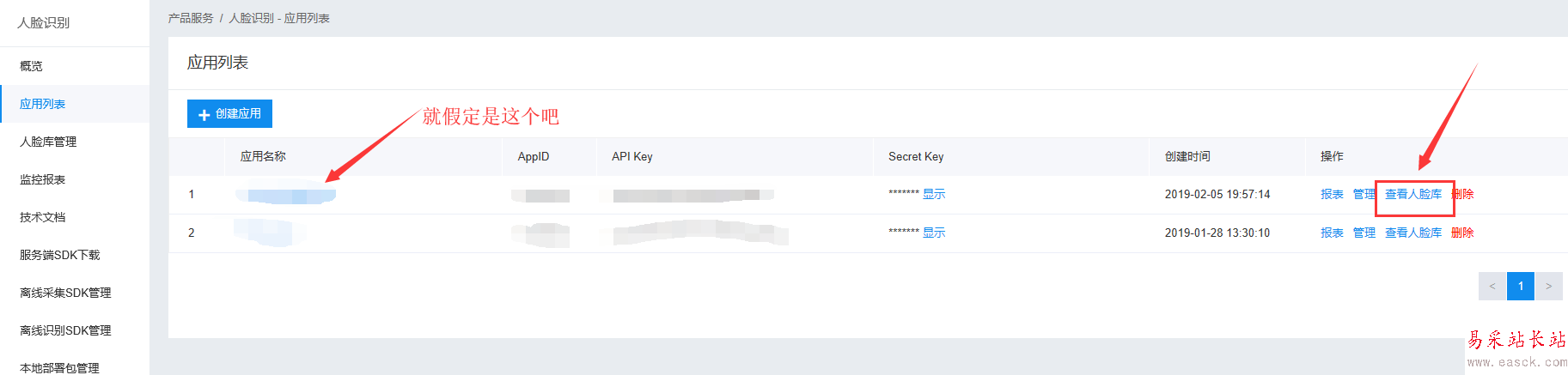Open 查看人脸库 for the second app
Viewport: 1568px width, 375px height.
click(x=1413, y=233)
